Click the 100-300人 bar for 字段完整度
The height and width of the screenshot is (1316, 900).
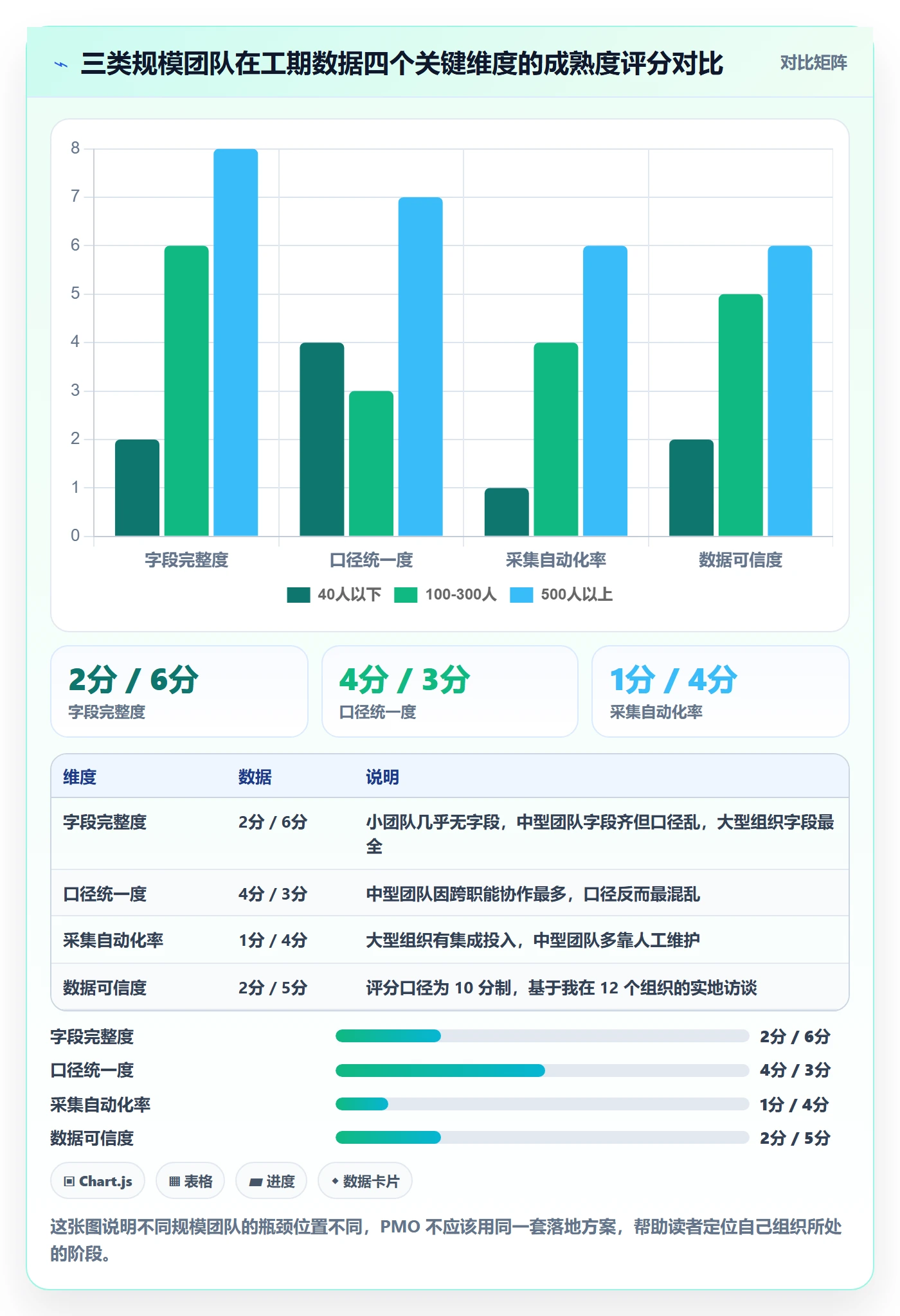click(186, 391)
